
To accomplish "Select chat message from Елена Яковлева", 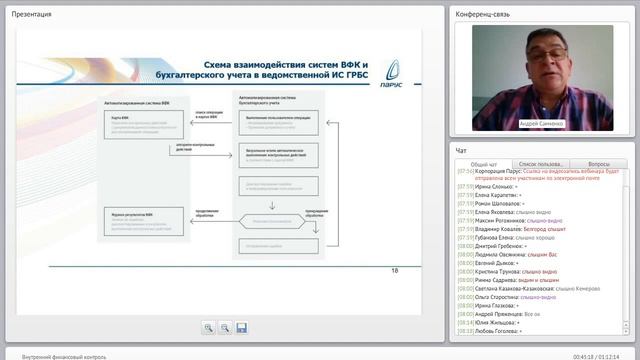I will point(504,212).
